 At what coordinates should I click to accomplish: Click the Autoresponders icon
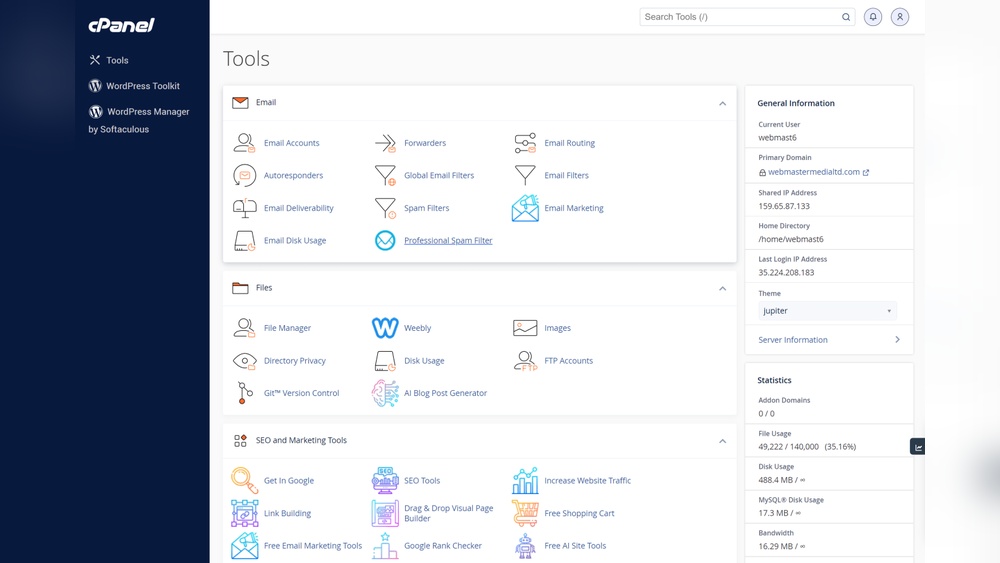tap(244, 175)
